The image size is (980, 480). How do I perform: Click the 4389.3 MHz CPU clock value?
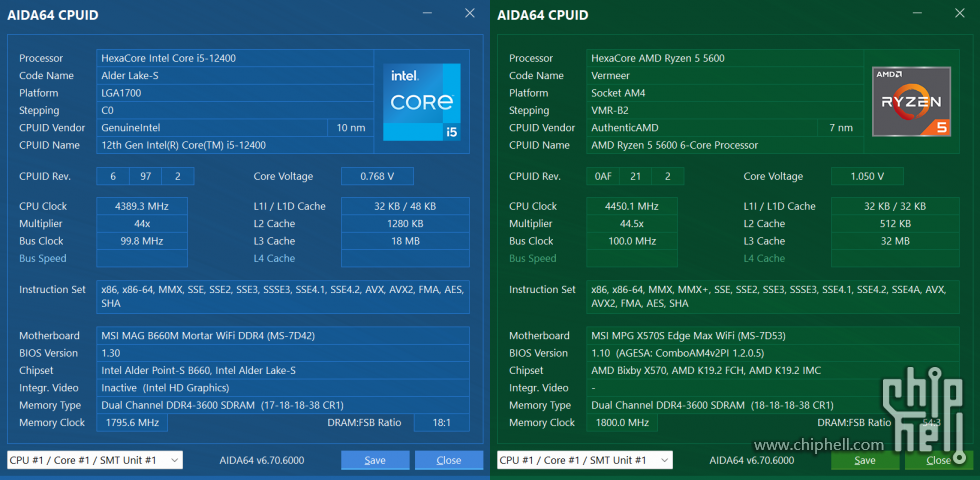pos(142,206)
